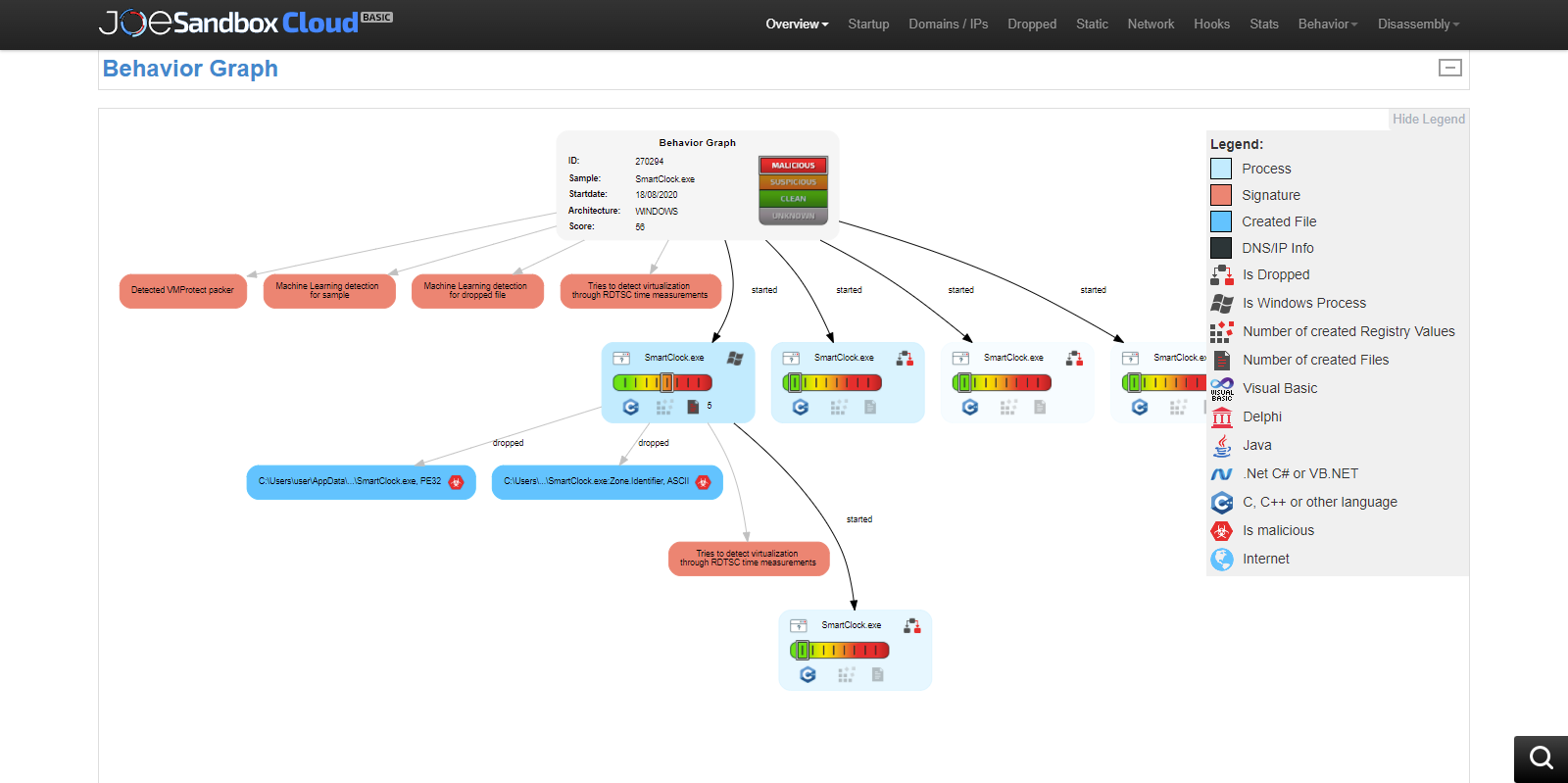Open the Domains / IPs section
Image resolution: width=1568 pixels, height=783 pixels.
[x=948, y=24]
